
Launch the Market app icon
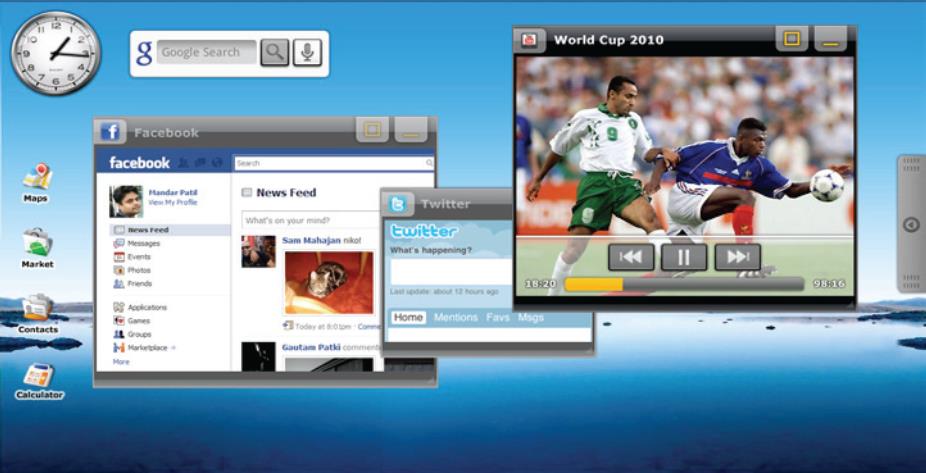point(37,248)
